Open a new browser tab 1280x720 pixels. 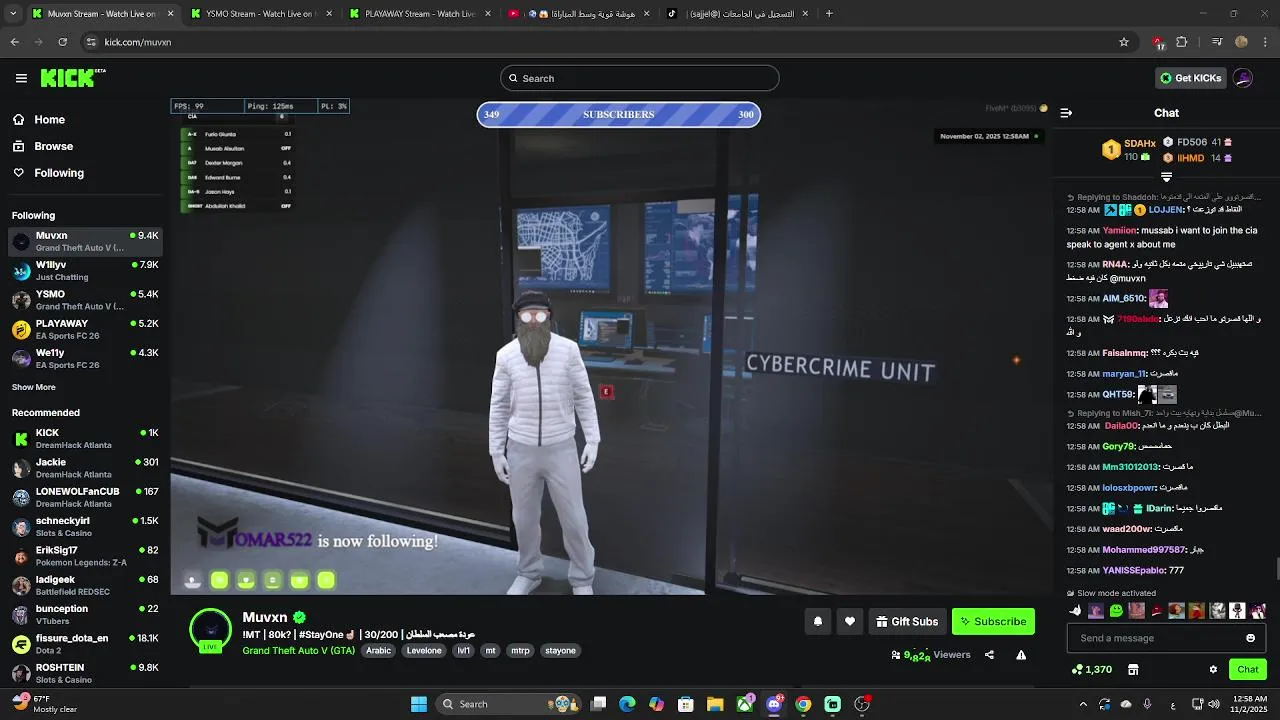(x=829, y=14)
